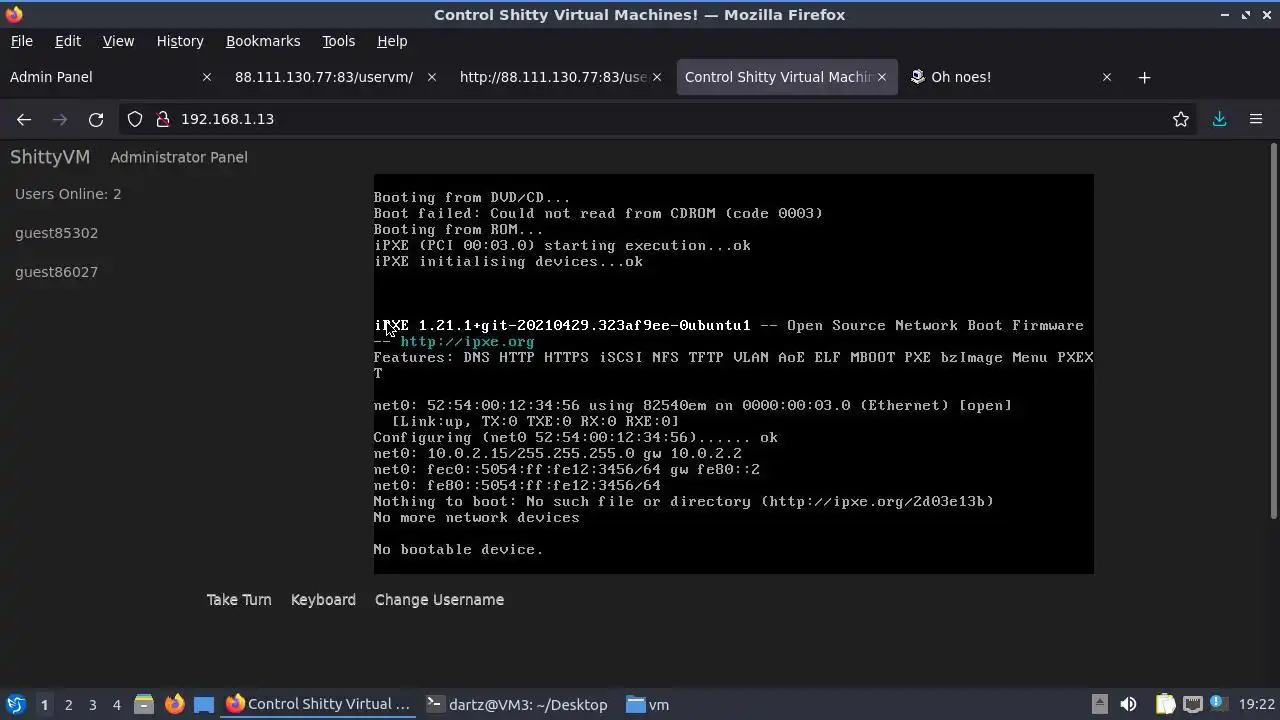This screenshot has width=1280, height=720.
Task: Open the system start menu
Action: (16, 705)
